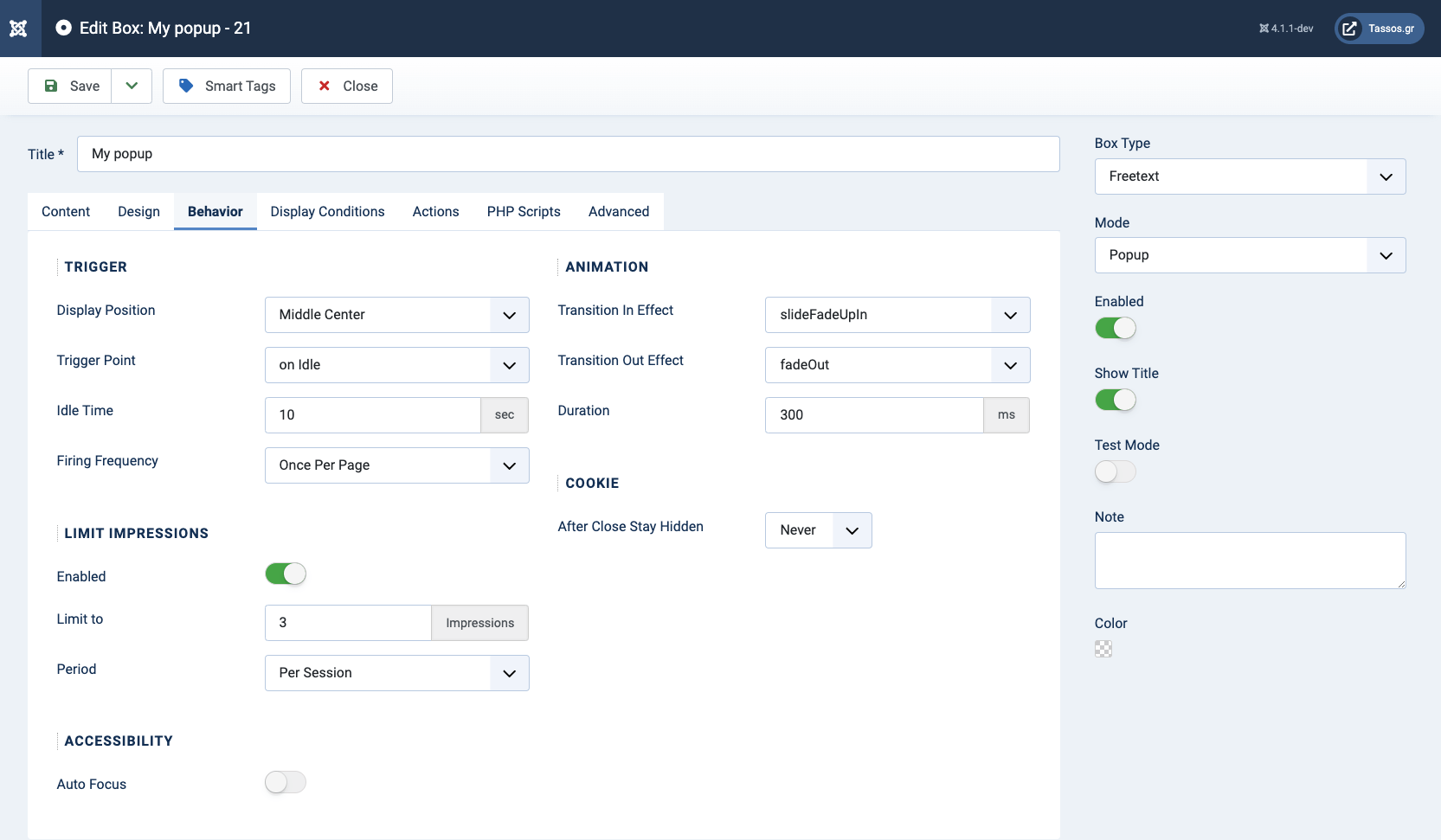Viewport: 1441px width, 840px height.
Task: Click the Duration input field
Action: pos(874,415)
